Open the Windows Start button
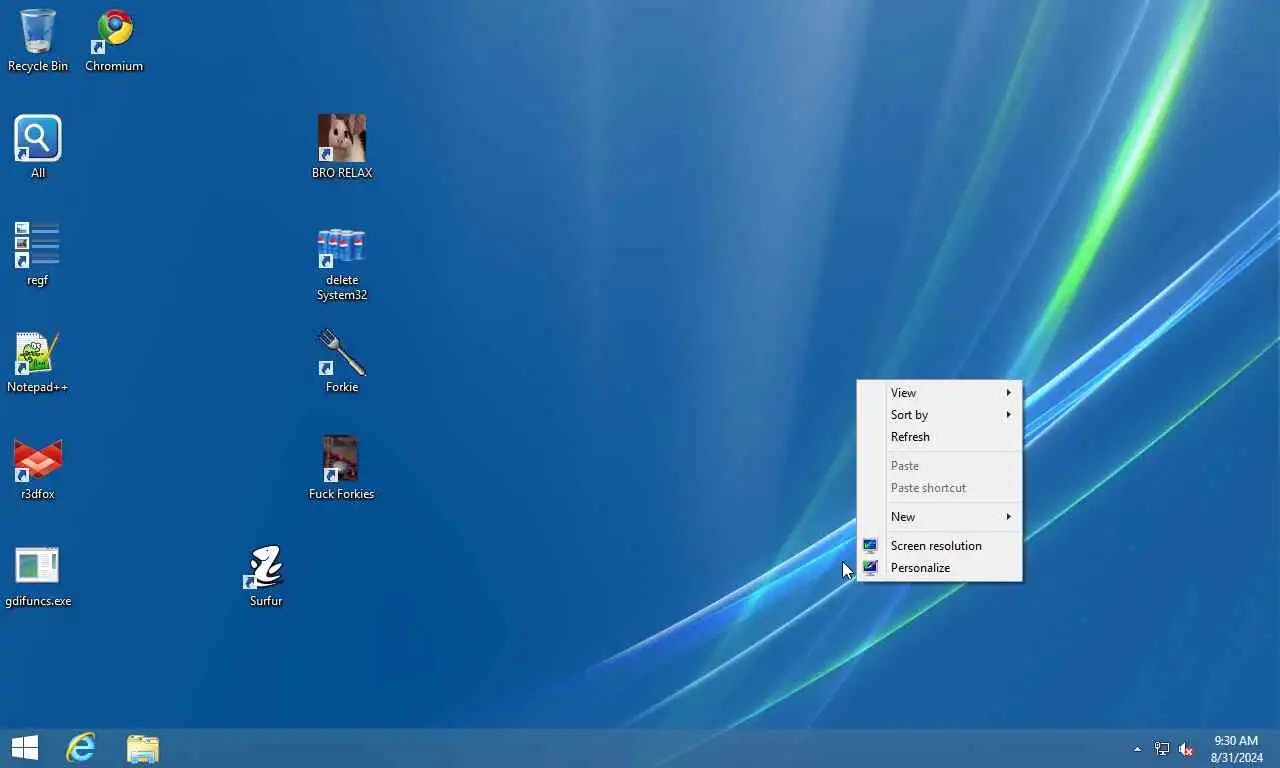 click(x=25, y=748)
